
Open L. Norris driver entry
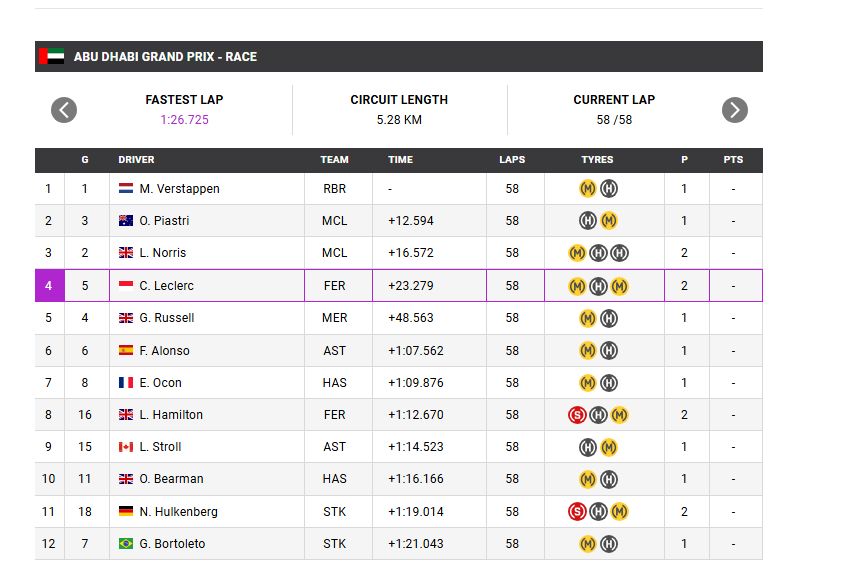click(x=163, y=253)
